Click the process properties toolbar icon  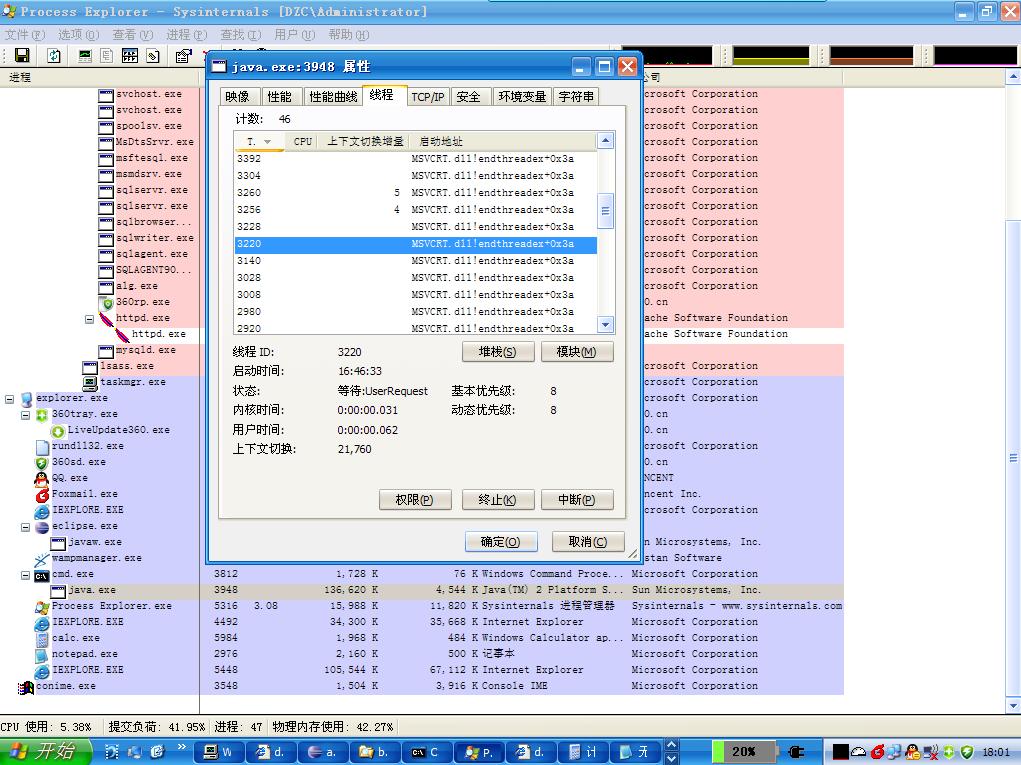point(182,55)
